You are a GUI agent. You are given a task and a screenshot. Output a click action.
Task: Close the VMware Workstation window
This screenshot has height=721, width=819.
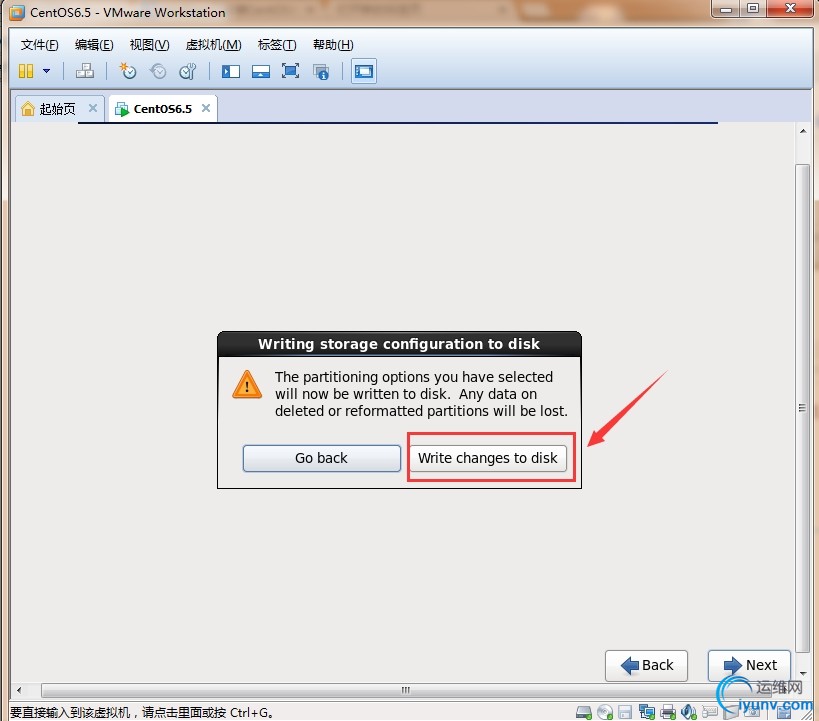[x=790, y=8]
